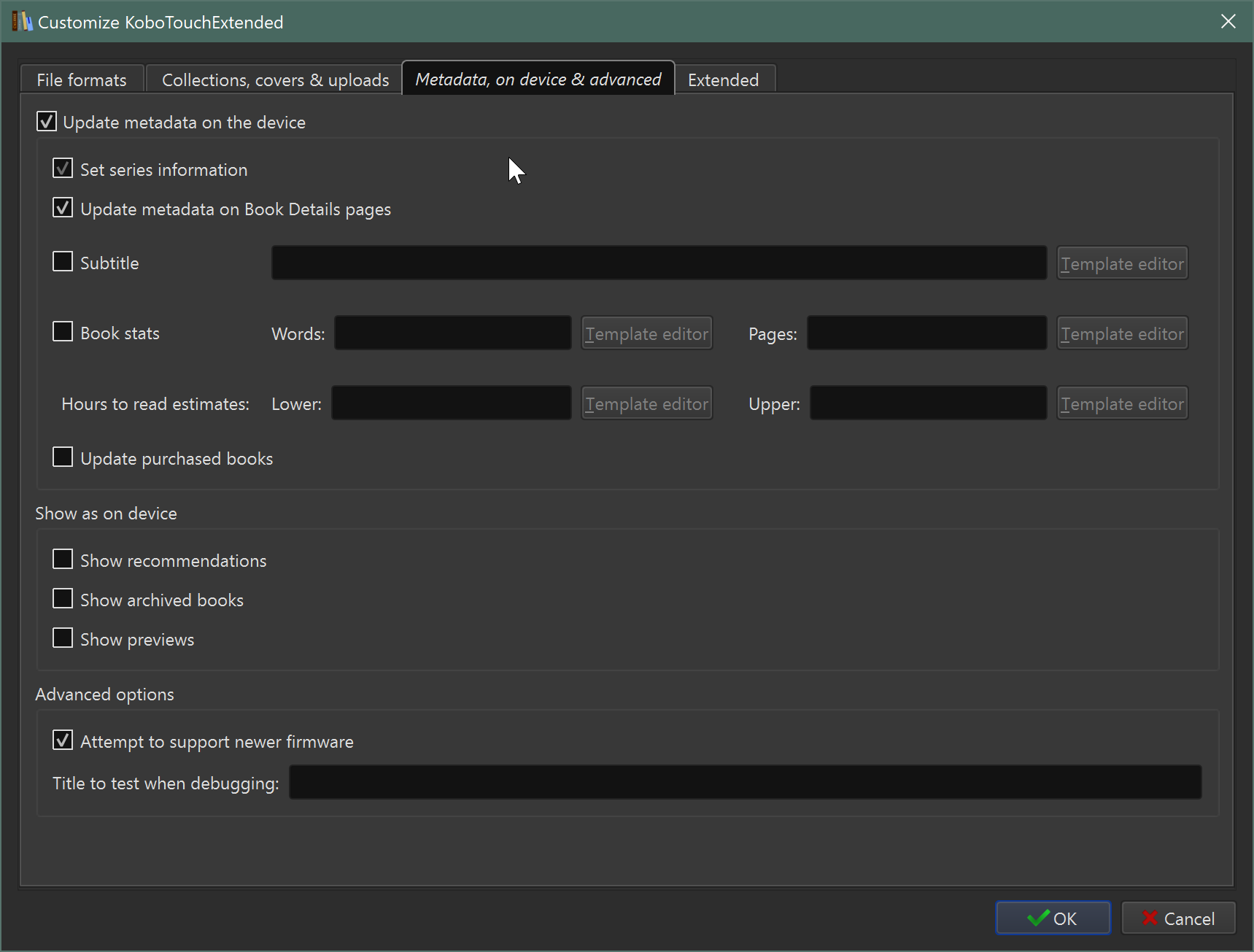The width and height of the screenshot is (1254, 952).
Task: Click the Lower hours estimate field
Action: (452, 403)
